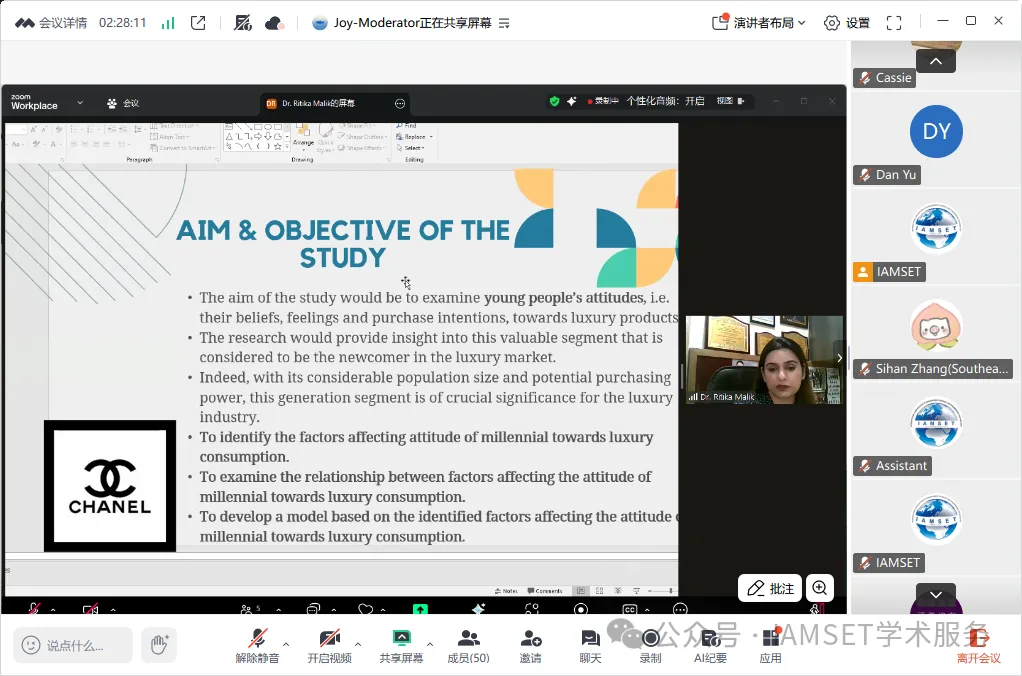Image resolution: width=1022 pixels, height=676 pixels.
Task: Click the more options icon in Zoom toolbar
Action: [680, 610]
